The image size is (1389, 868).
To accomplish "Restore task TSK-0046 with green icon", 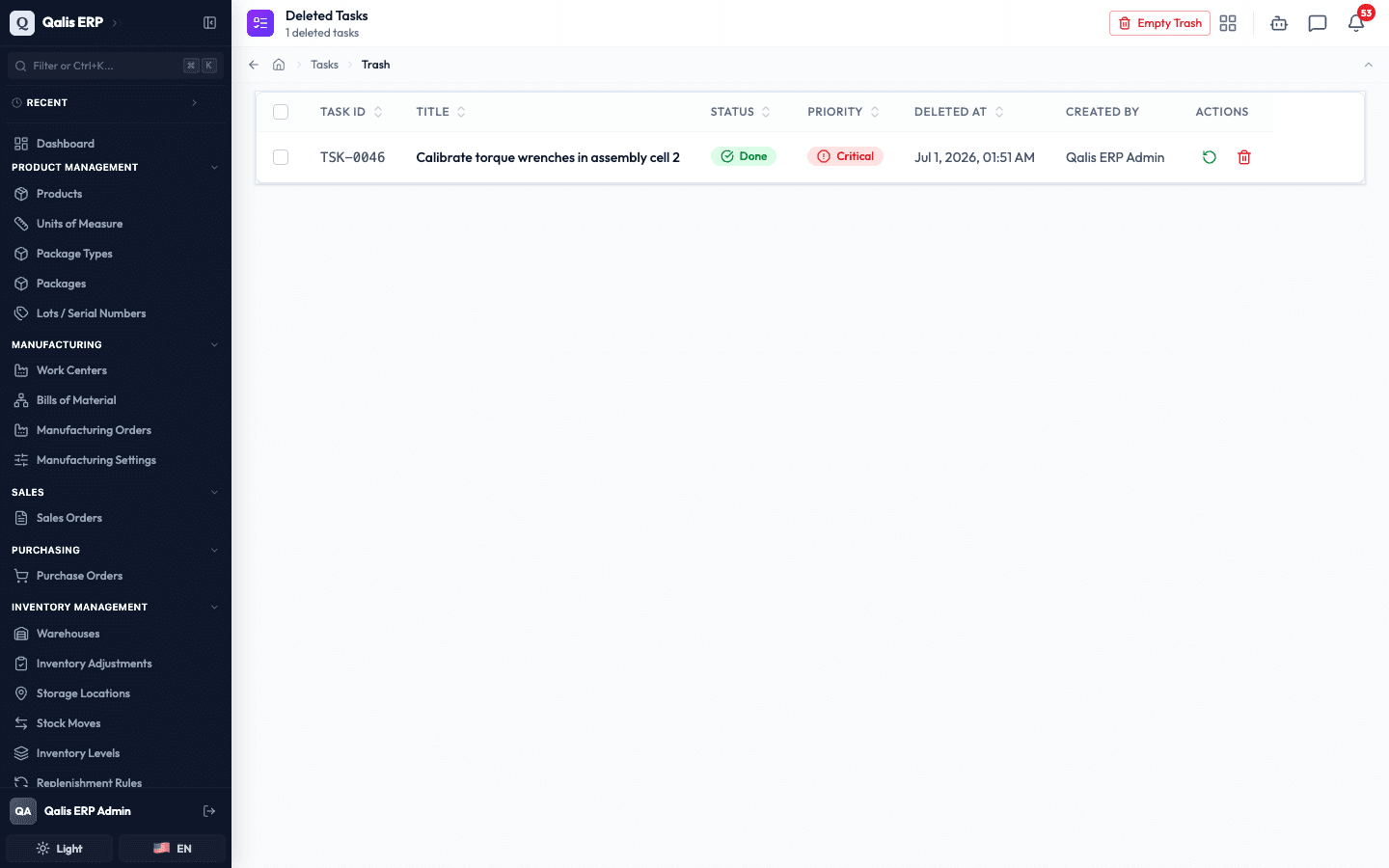I will tap(1209, 157).
